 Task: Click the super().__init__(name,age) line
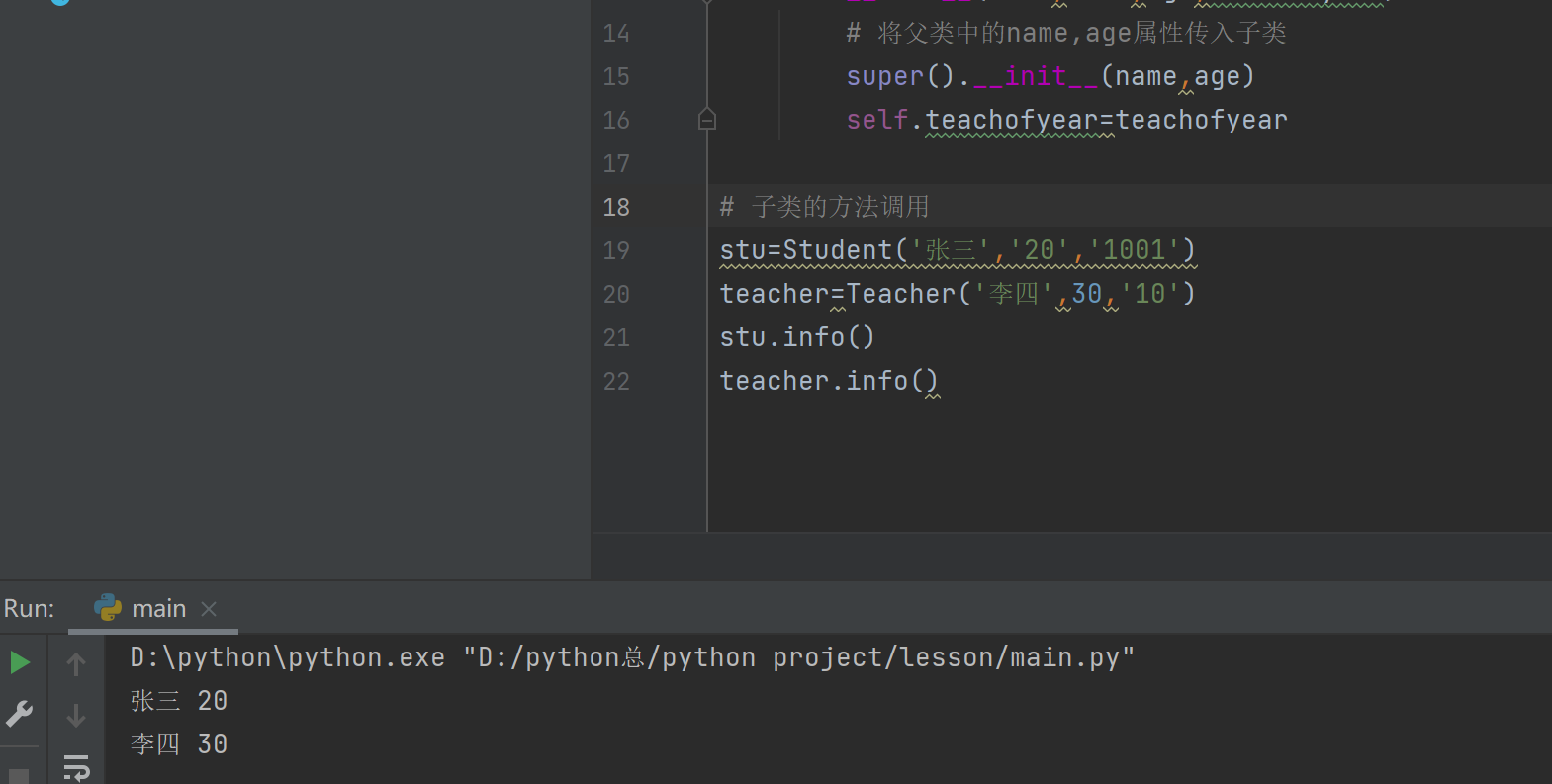(1050, 76)
